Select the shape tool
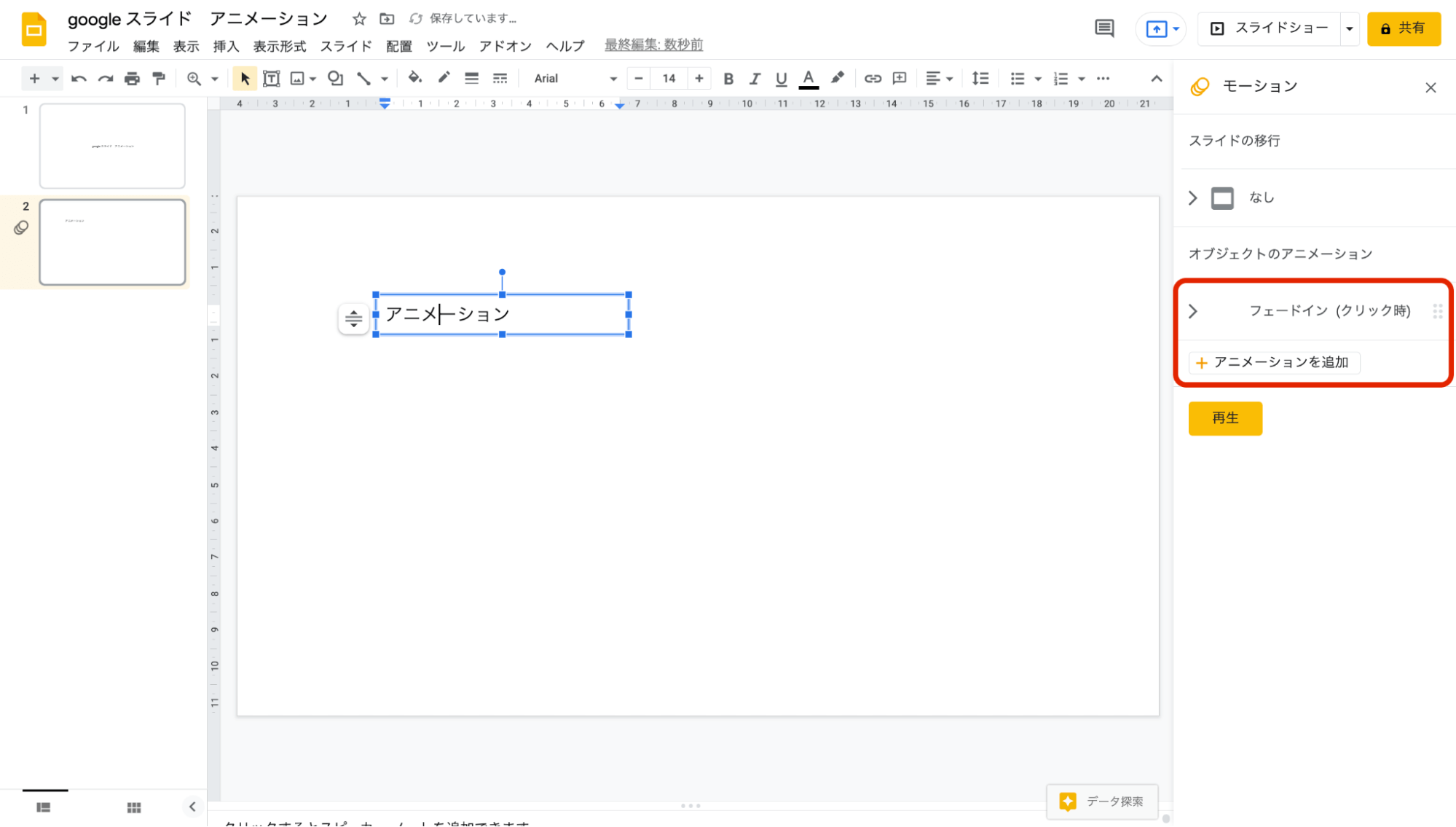This screenshot has height=827, width=1456. (335, 79)
